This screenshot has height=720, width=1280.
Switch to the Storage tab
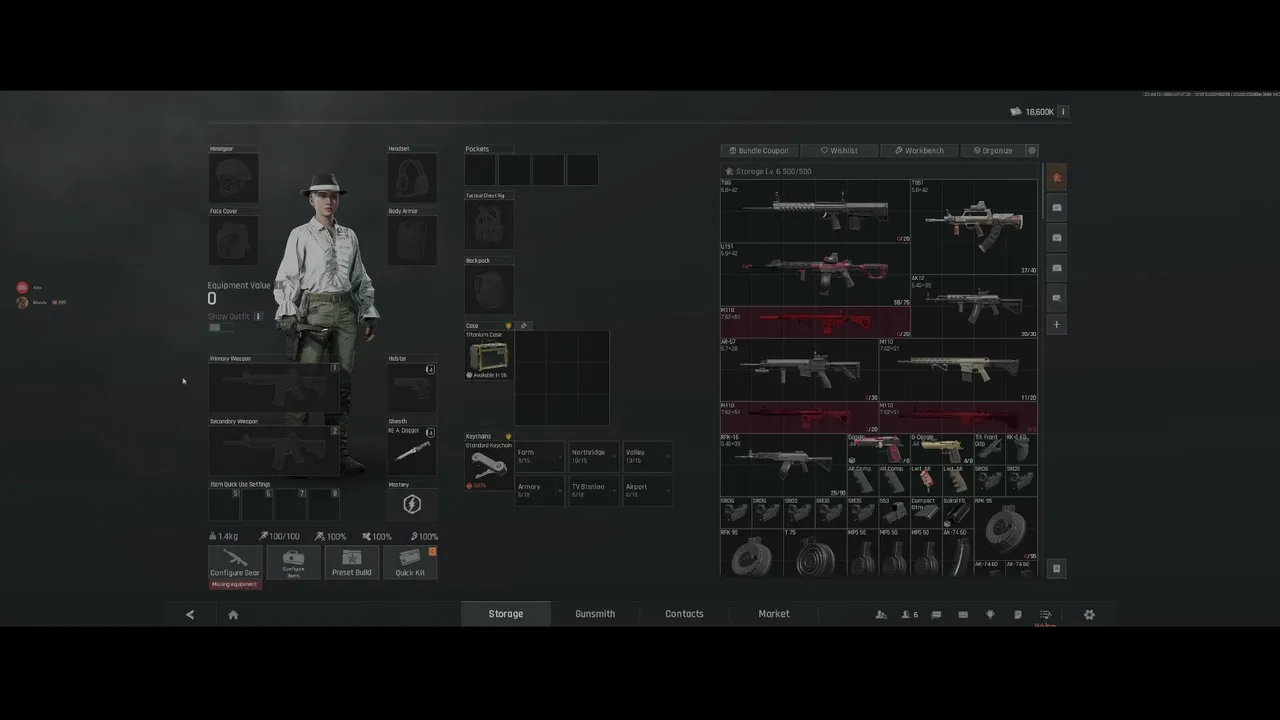click(x=506, y=614)
